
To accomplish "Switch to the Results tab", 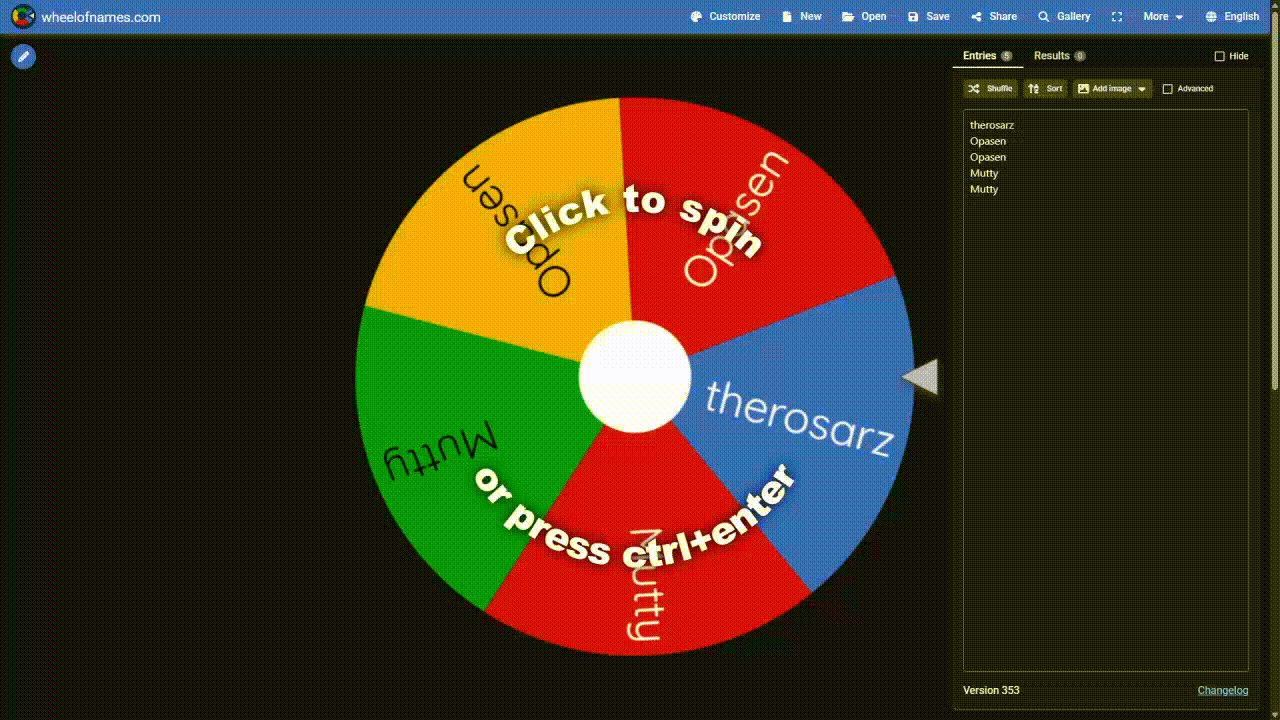I will coord(1059,56).
